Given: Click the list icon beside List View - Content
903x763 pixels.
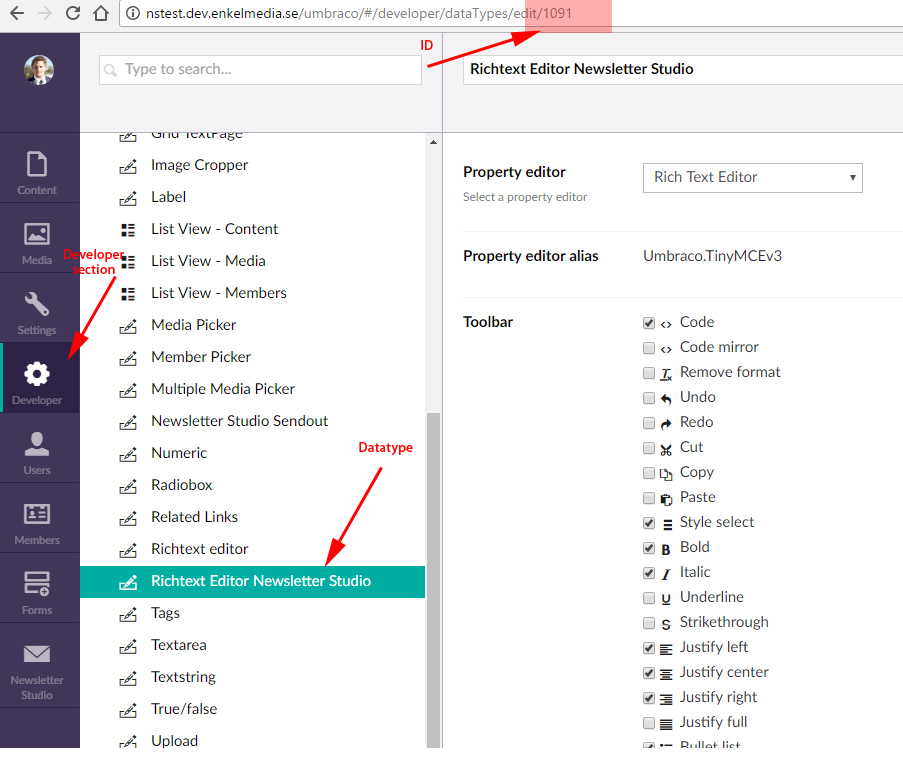Looking at the screenshot, I should point(128,230).
